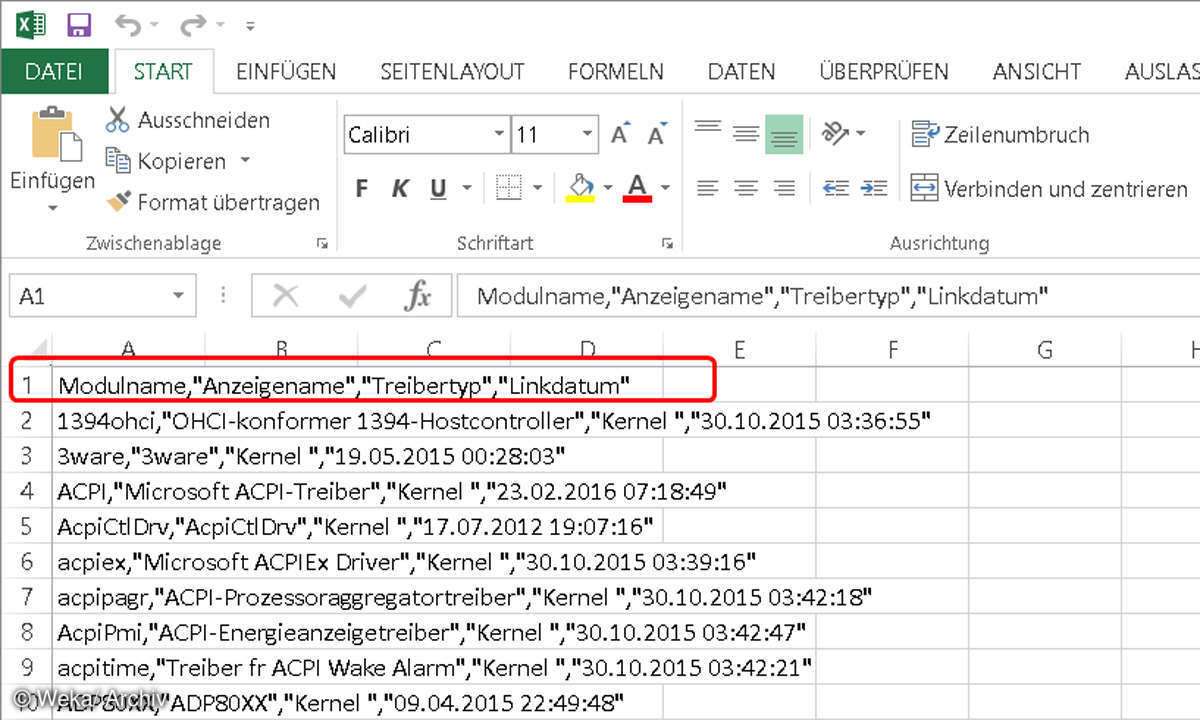1200x720 pixels.
Task: Click Format übertragen paintbrush
Action: [213, 202]
